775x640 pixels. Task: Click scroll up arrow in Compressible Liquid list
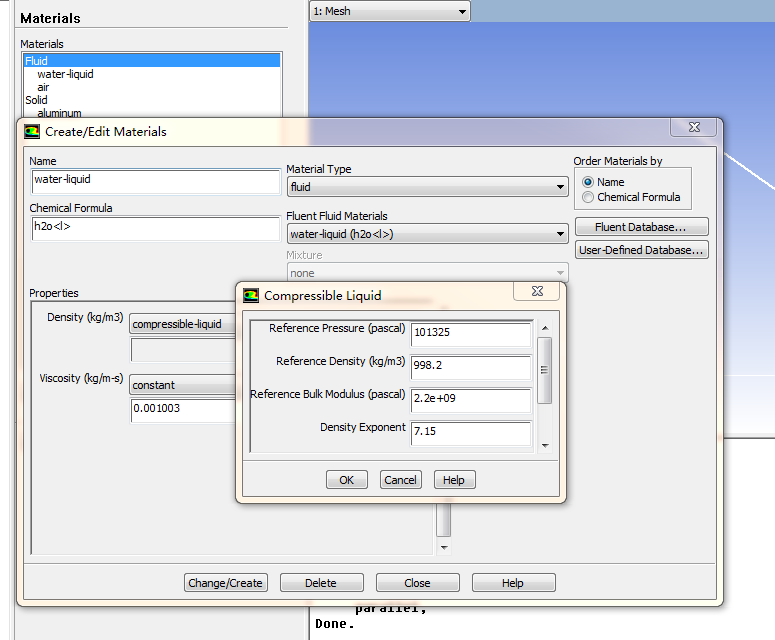coord(545,328)
